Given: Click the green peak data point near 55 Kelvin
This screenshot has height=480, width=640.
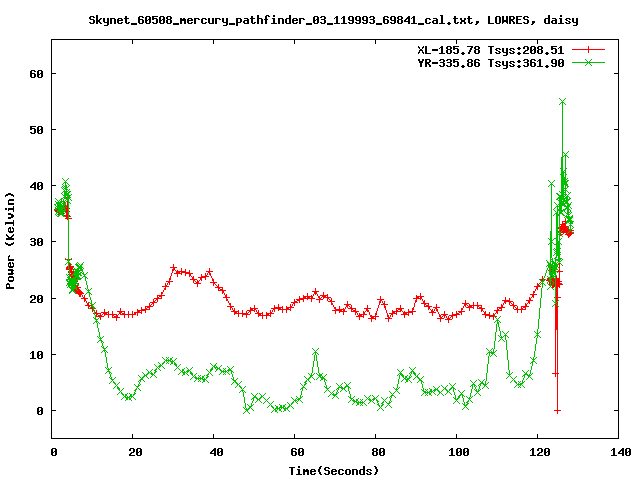Looking at the screenshot, I should [x=562, y=102].
